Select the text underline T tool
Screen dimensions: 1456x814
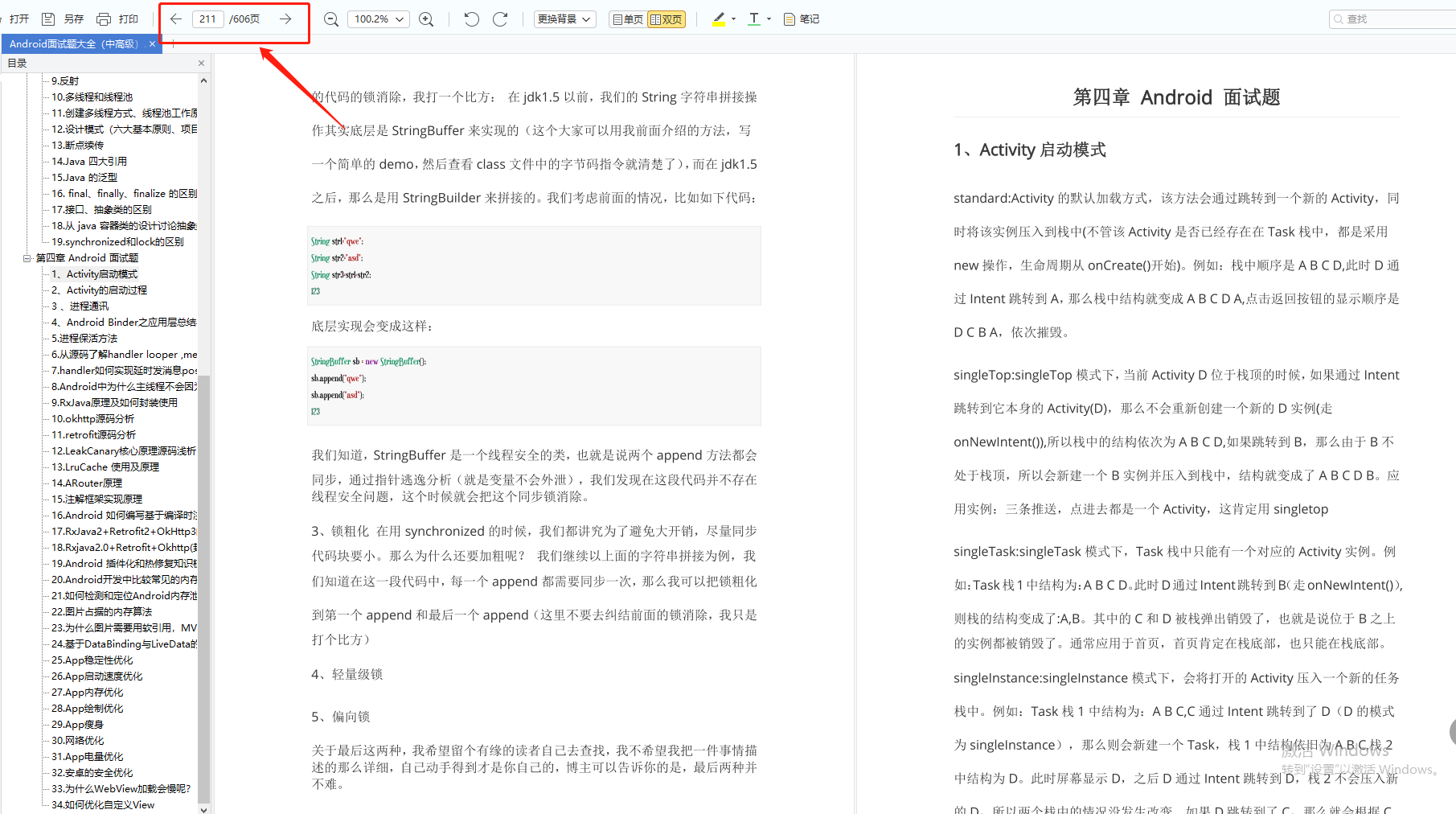753,18
